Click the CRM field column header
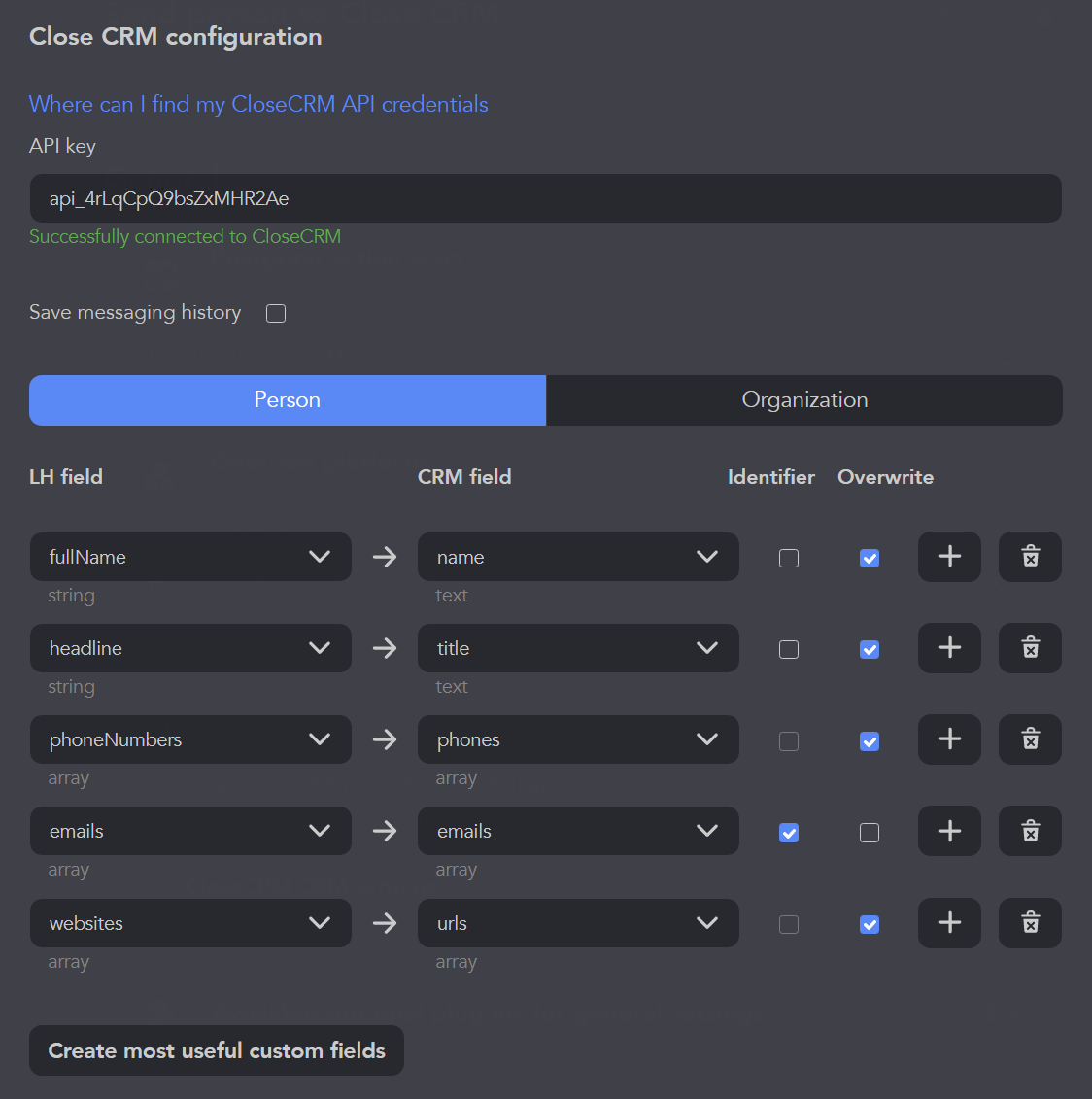Screen dimensions: 1092x1099 click(464, 477)
